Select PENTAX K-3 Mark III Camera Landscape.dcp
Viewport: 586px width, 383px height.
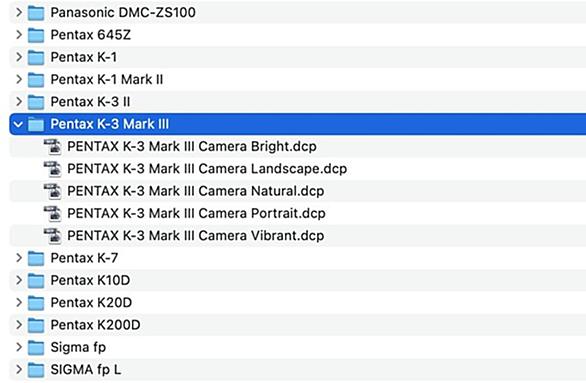[207, 169]
